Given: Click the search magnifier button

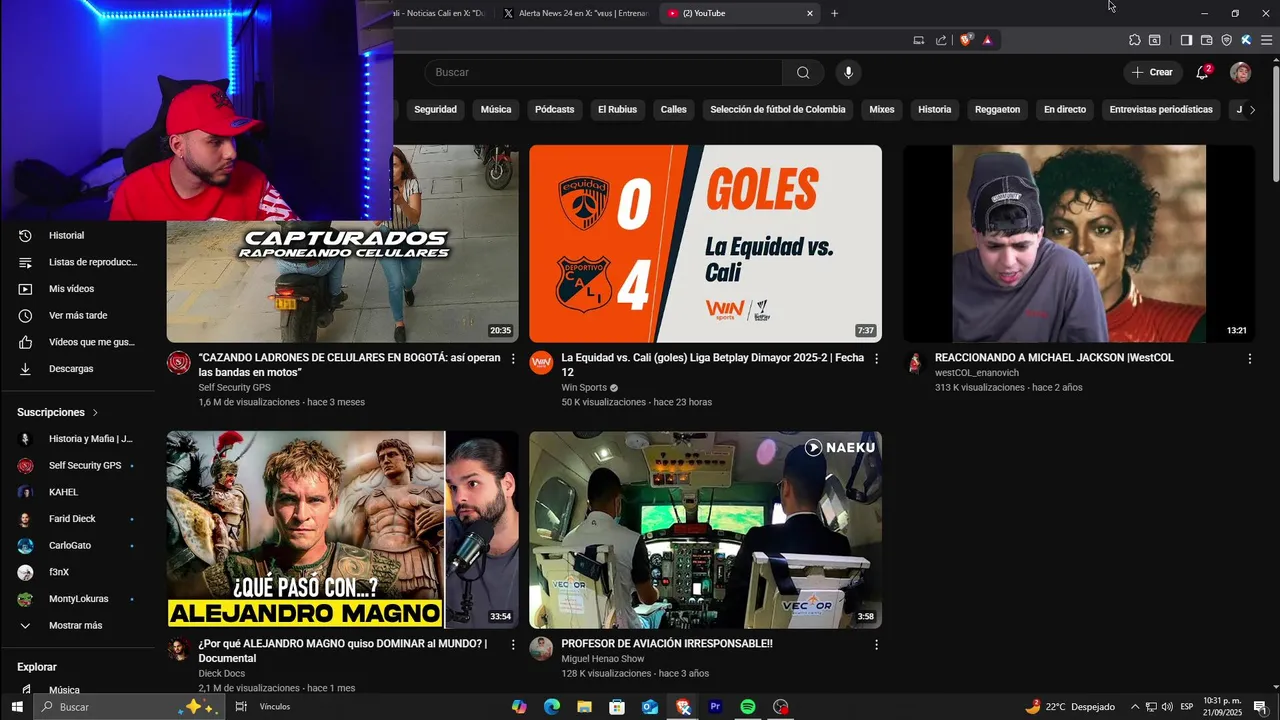Looking at the screenshot, I should coord(803,72).
